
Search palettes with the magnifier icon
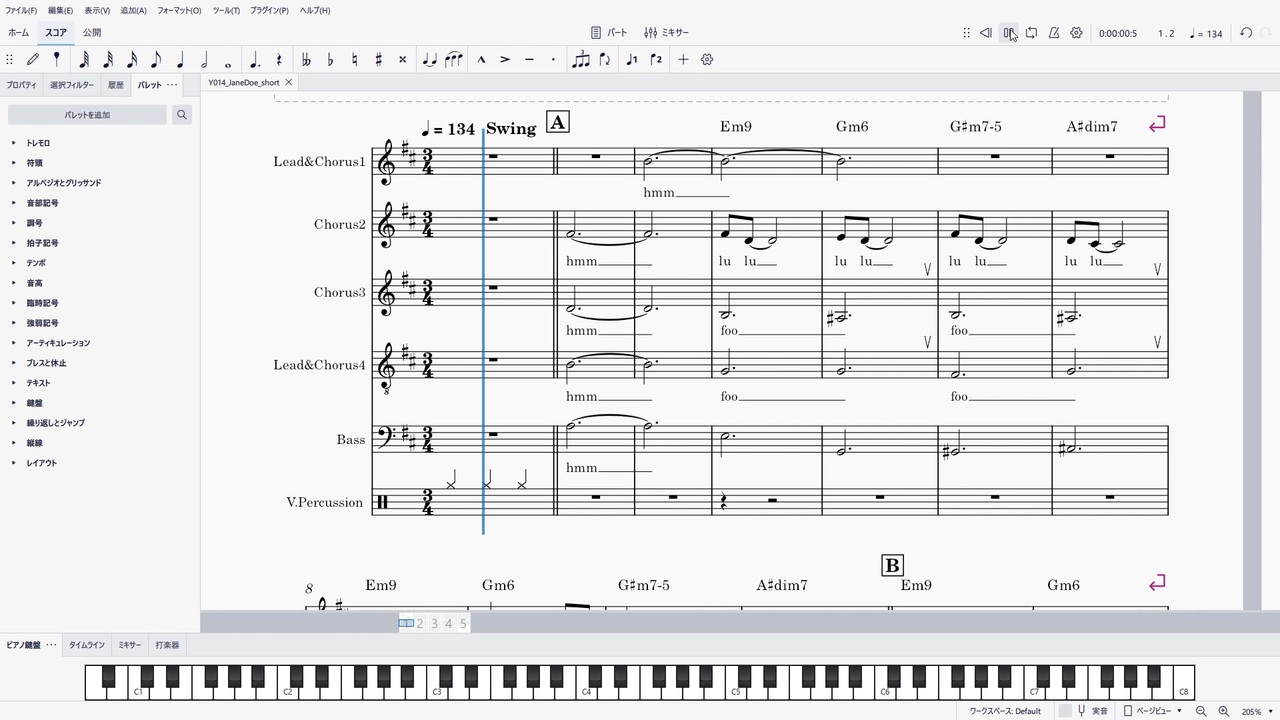[182, 115]
